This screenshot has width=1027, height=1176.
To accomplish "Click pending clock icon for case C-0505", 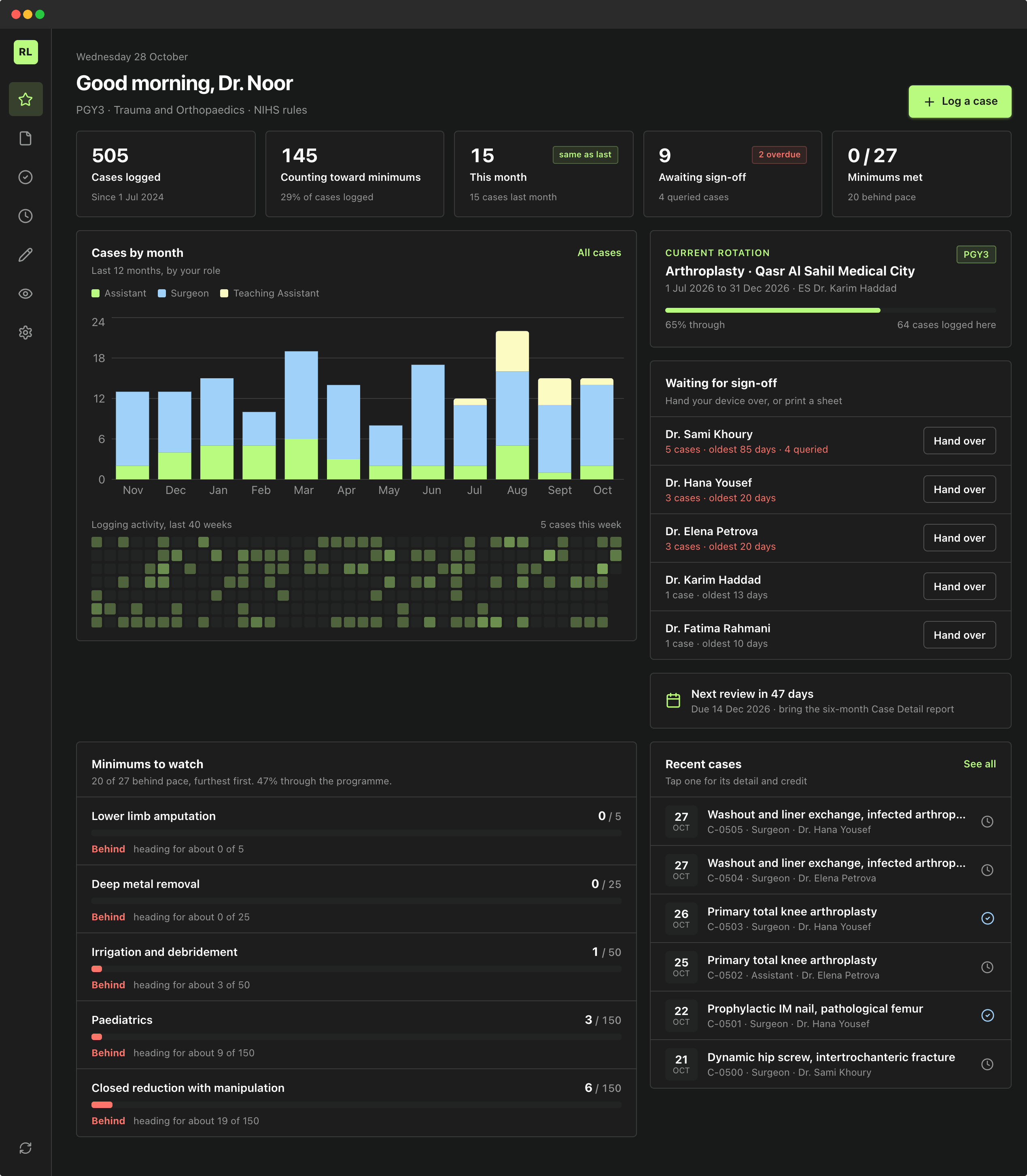I will click(987, 821).
